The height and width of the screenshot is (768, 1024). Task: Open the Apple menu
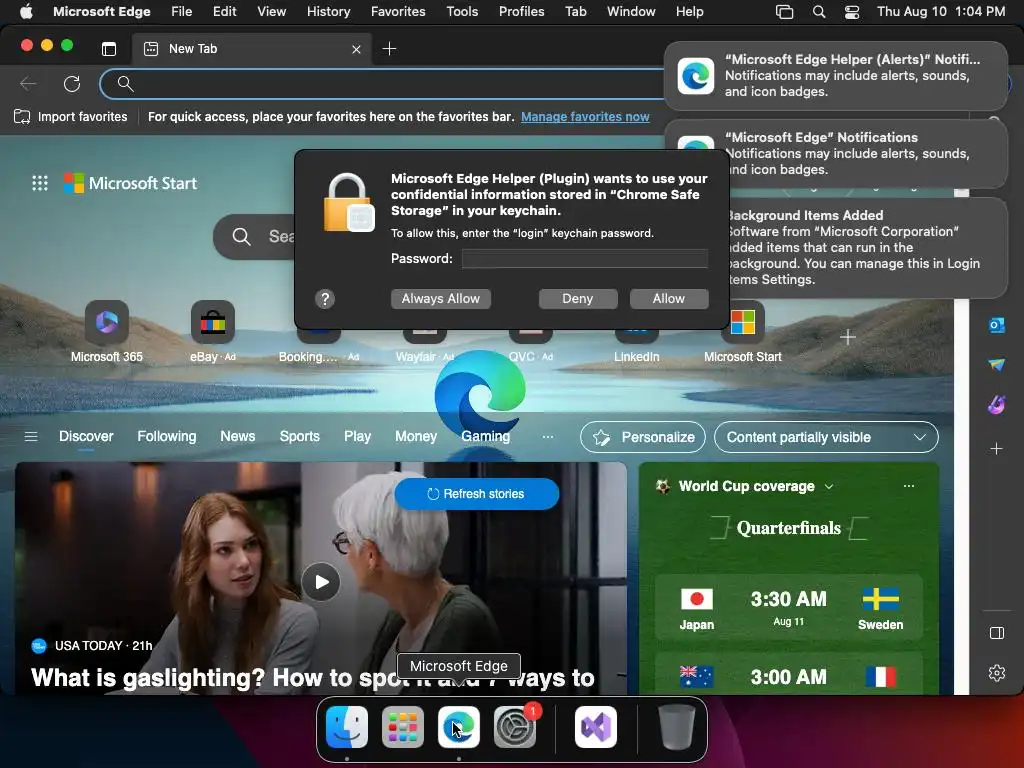click(x=26, y=11)
